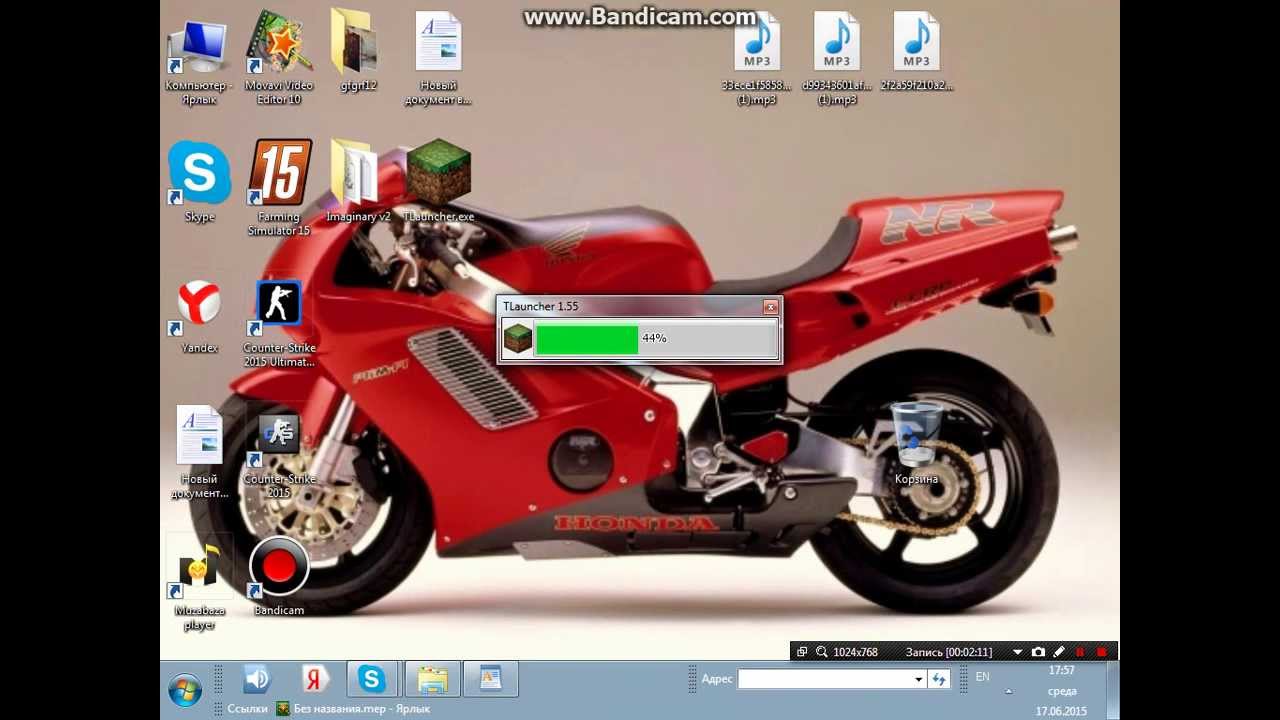Select the 33ece1f5858 (1).mp3 file

pos(757,58)
